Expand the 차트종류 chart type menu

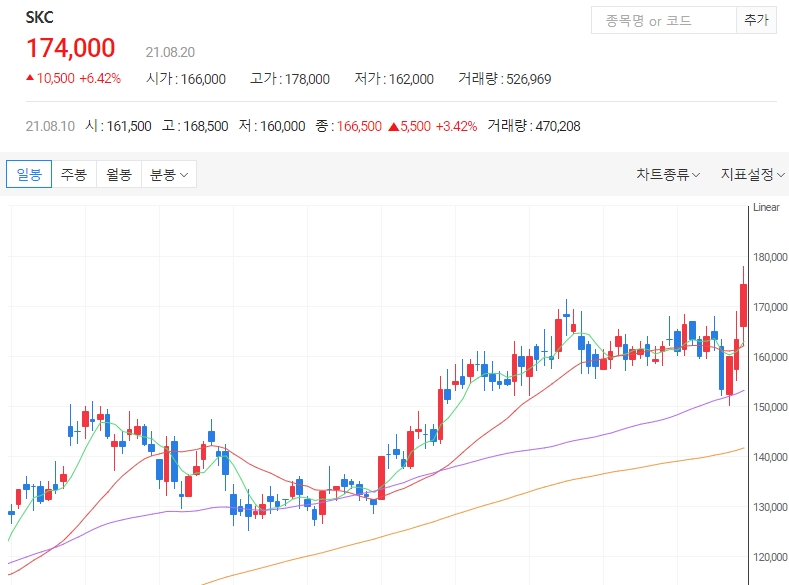click(668, 175)
